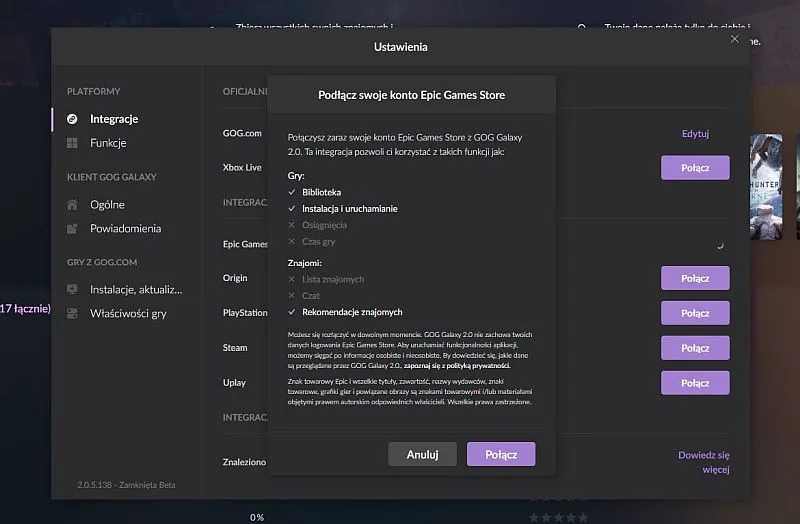Click the PlayStation integration label
This screenshot has width=800, height=524.
click(245, 313)
